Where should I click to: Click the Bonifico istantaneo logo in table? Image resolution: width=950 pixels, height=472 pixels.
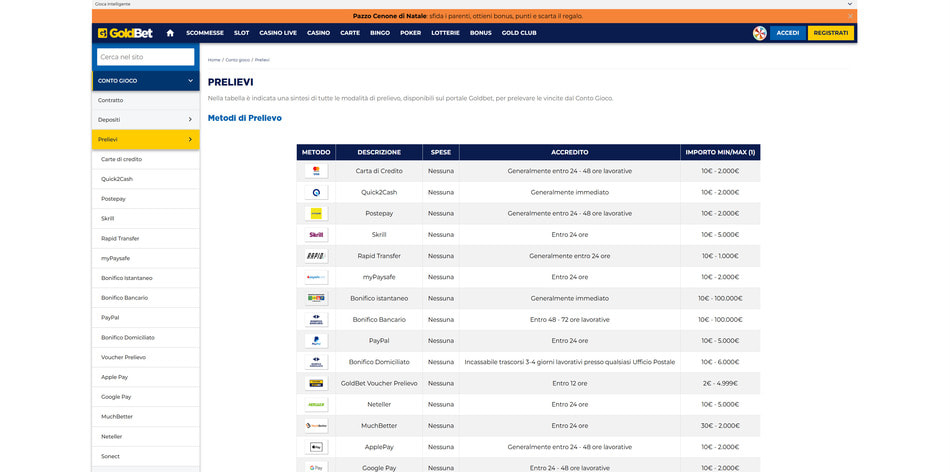(316, 298)
